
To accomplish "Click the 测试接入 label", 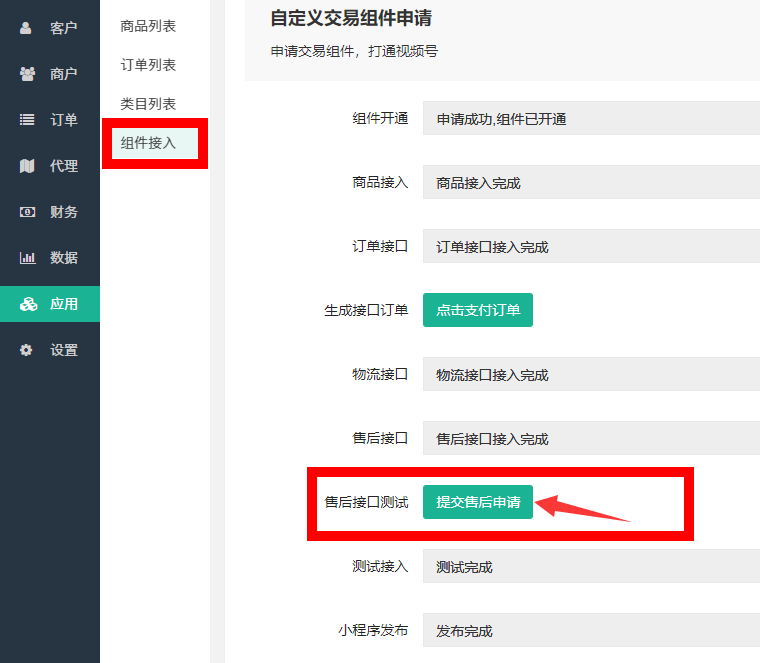I will 380,566.
